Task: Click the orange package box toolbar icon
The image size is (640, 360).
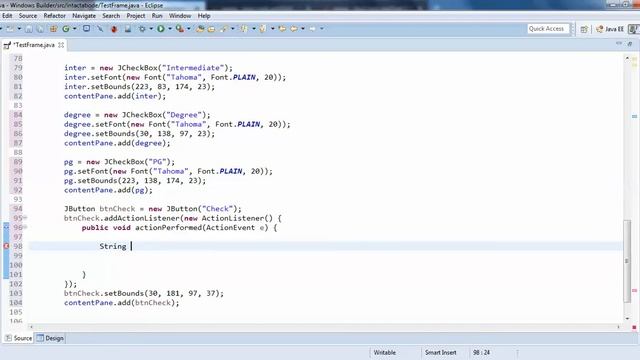Action: coord(53,29)
